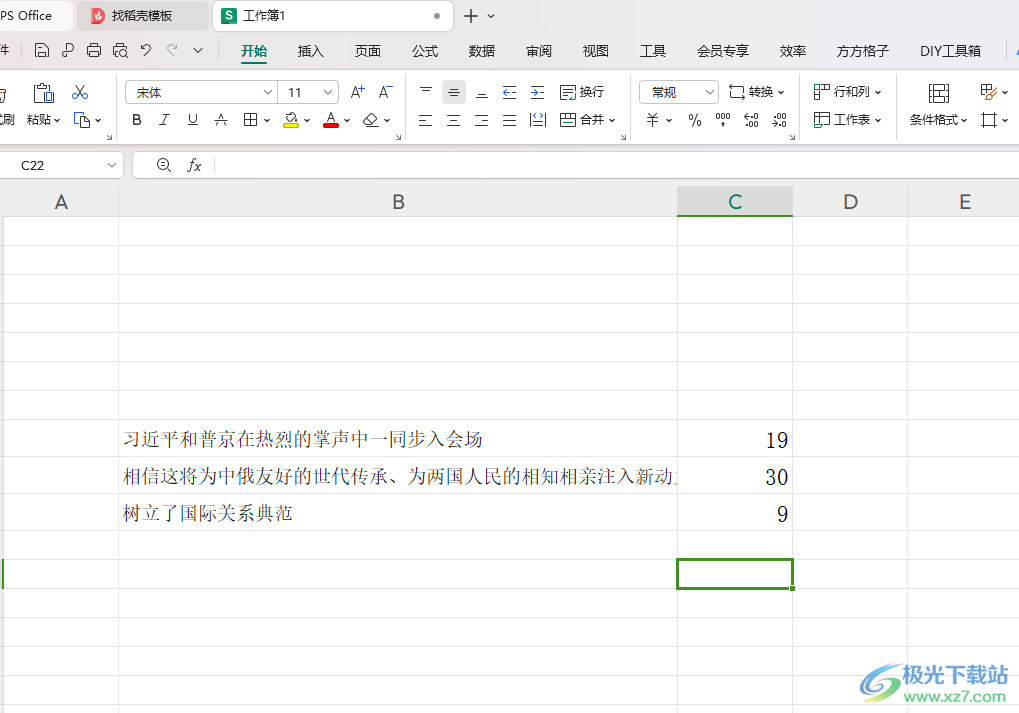This screenshot has height=713, width=1019.
Task: Click distributed alignment icon
Action: coord(538,120)
